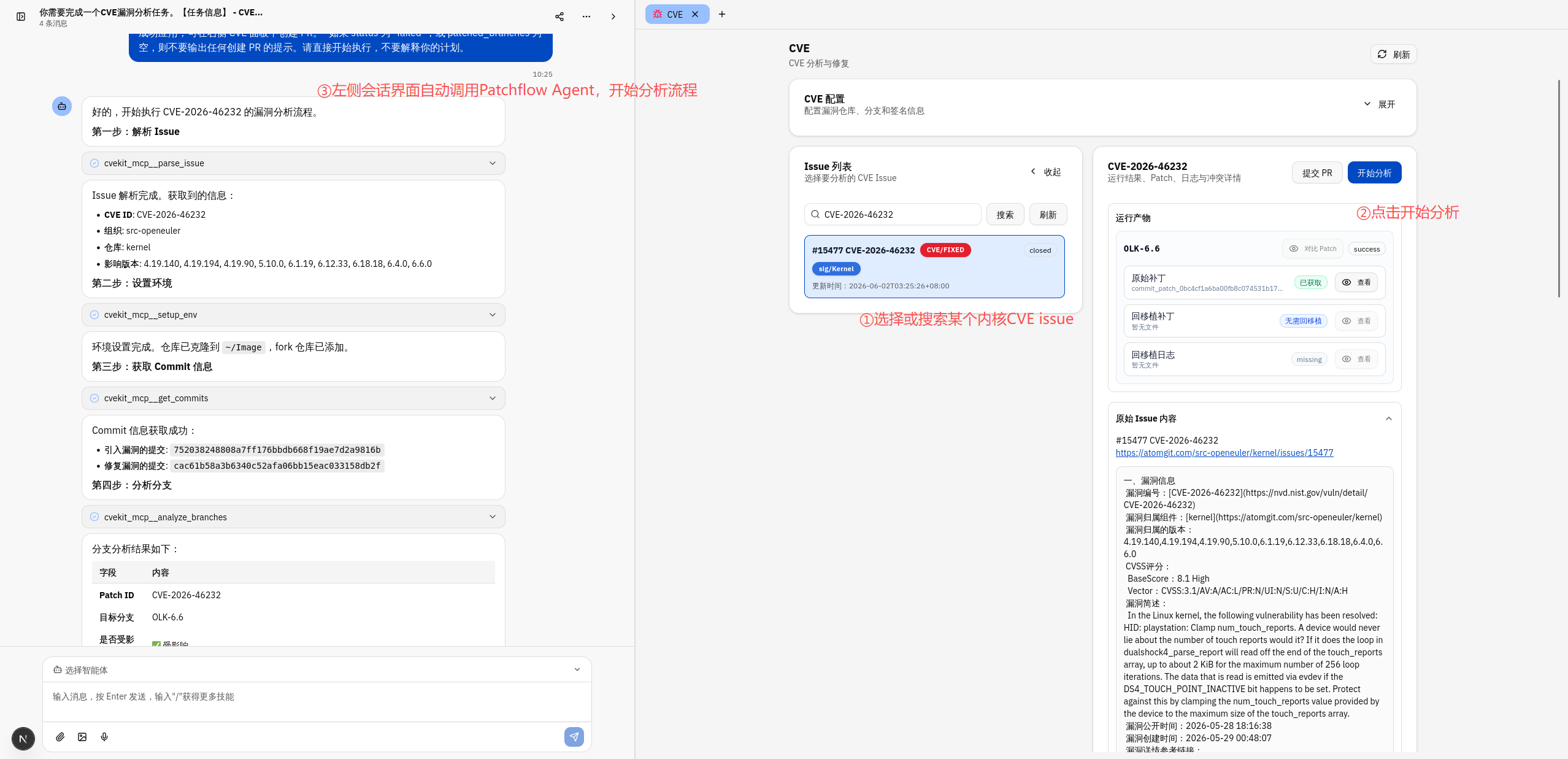Click the refresh button in CVE header
This screenshot has width=1568, height=759.
(x=1394, y=54)
